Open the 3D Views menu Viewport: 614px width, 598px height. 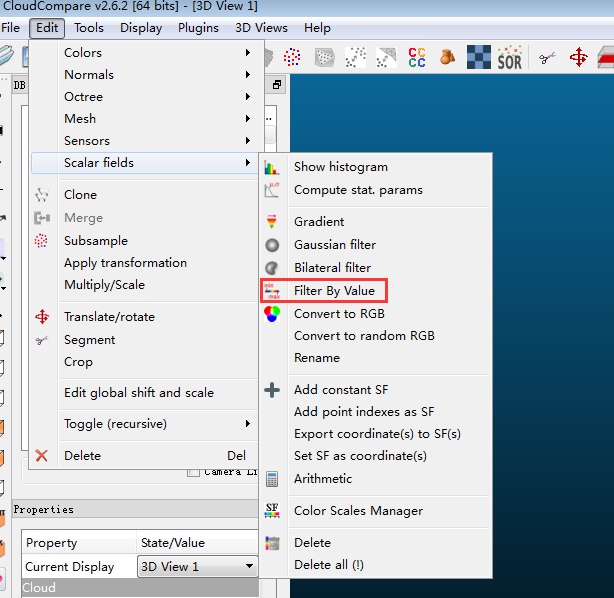pos(261,28)
